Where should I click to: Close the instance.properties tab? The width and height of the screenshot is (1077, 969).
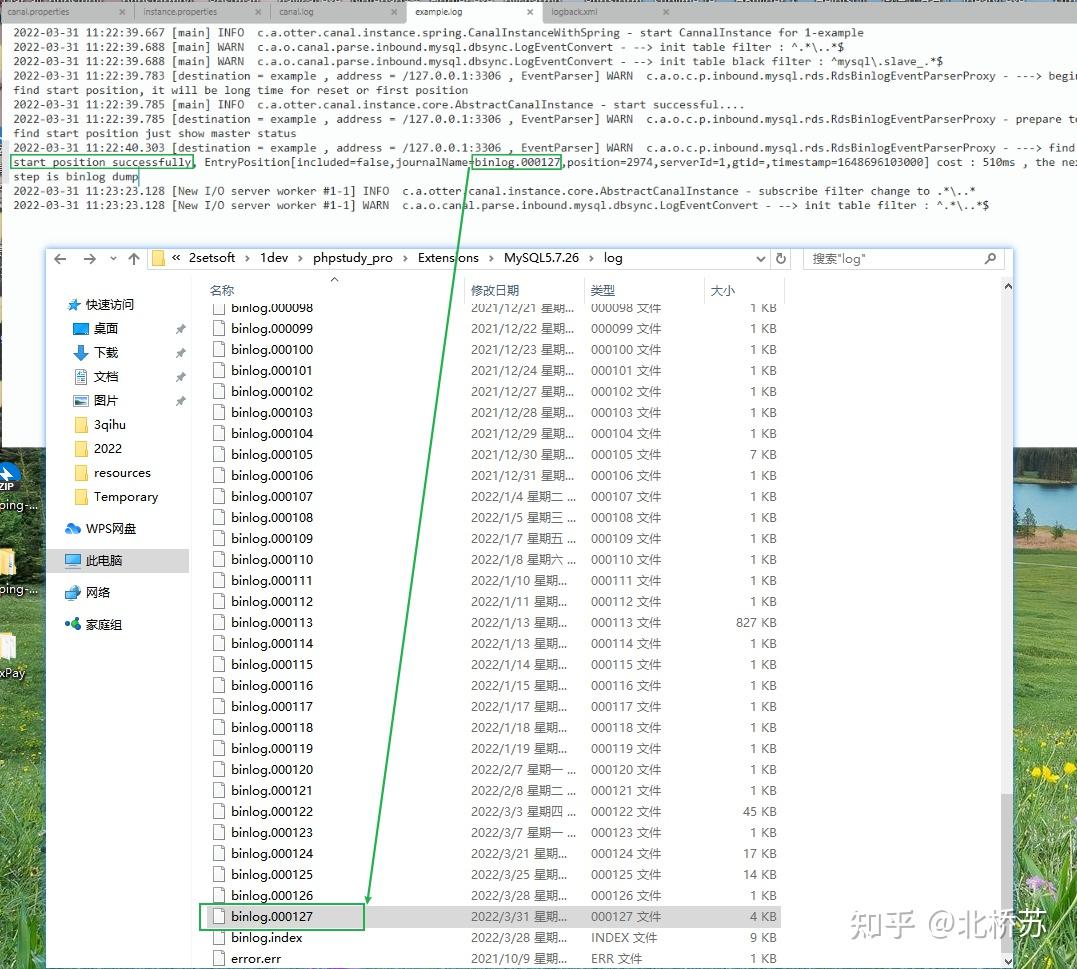(x=258, y=12)
